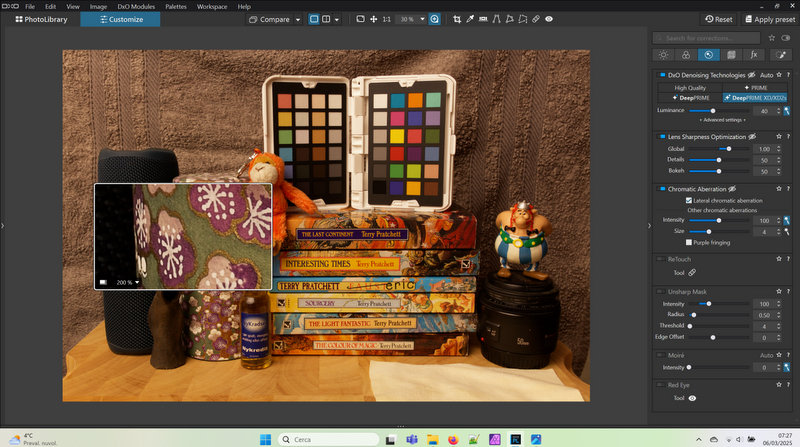Open the ReTouch bandage tool in toolbar

point(536,19)
